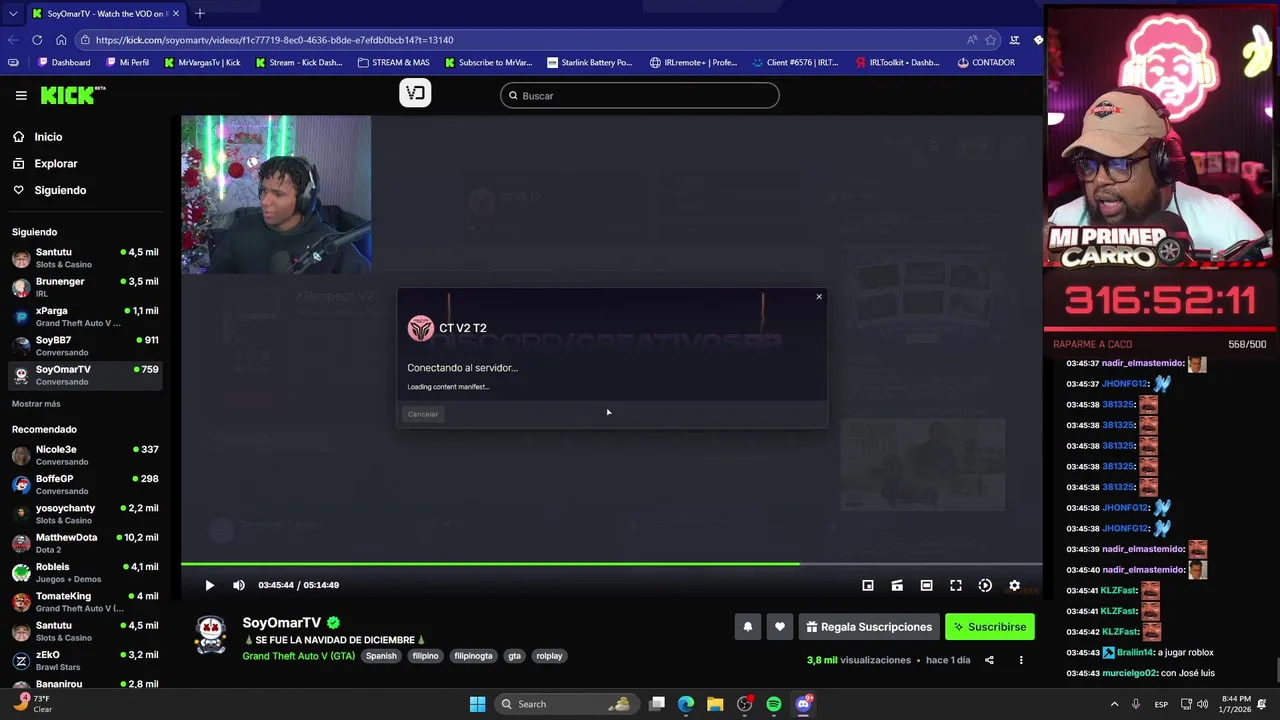Follow SoyOmarTV with the heart button

point(780,627)
